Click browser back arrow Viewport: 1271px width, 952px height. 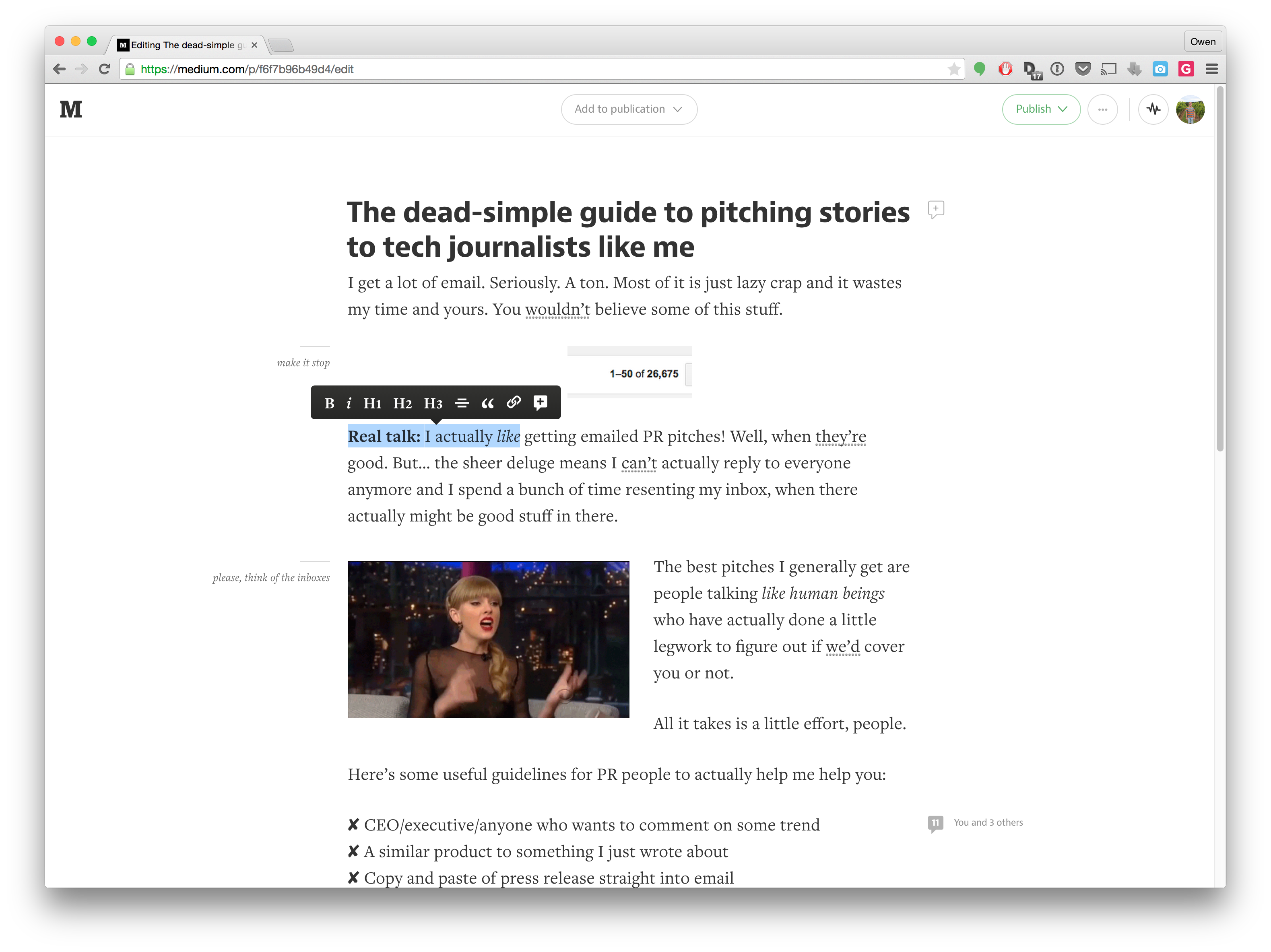click(x=59, y=69)
